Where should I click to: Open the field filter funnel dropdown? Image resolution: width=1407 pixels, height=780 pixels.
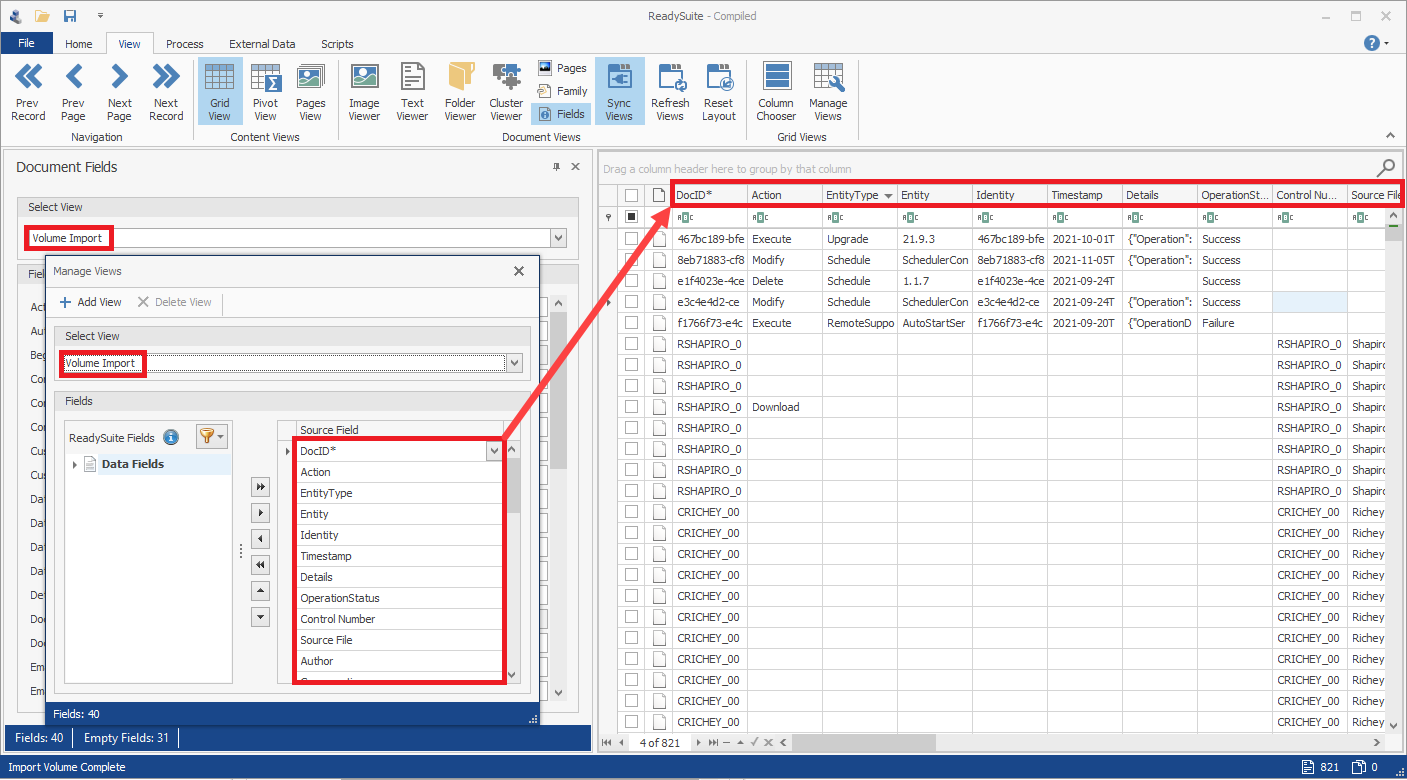212,436
